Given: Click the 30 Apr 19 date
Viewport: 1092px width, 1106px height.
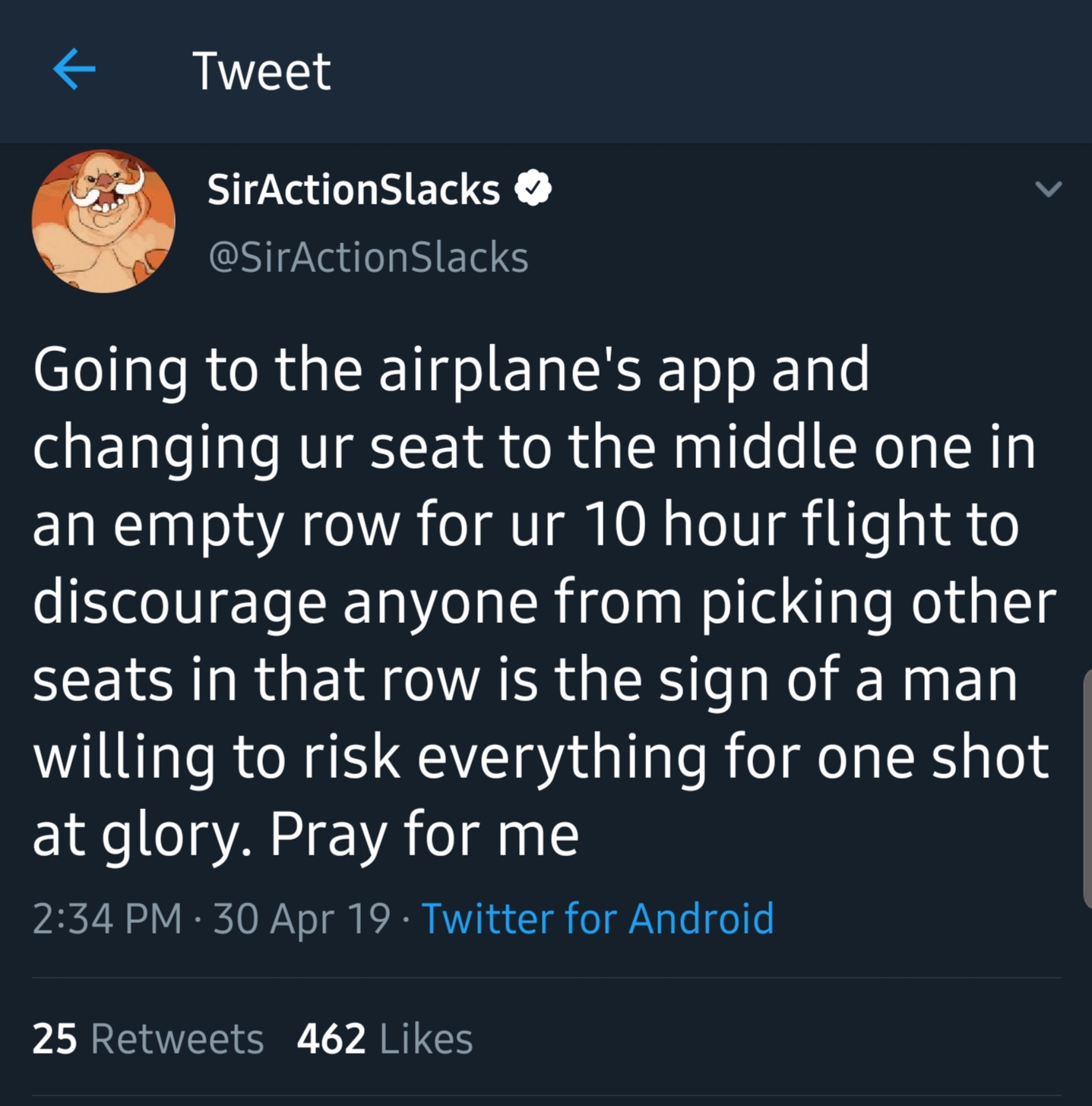Looking at the screenshot, I should click(x=302, y=918).
